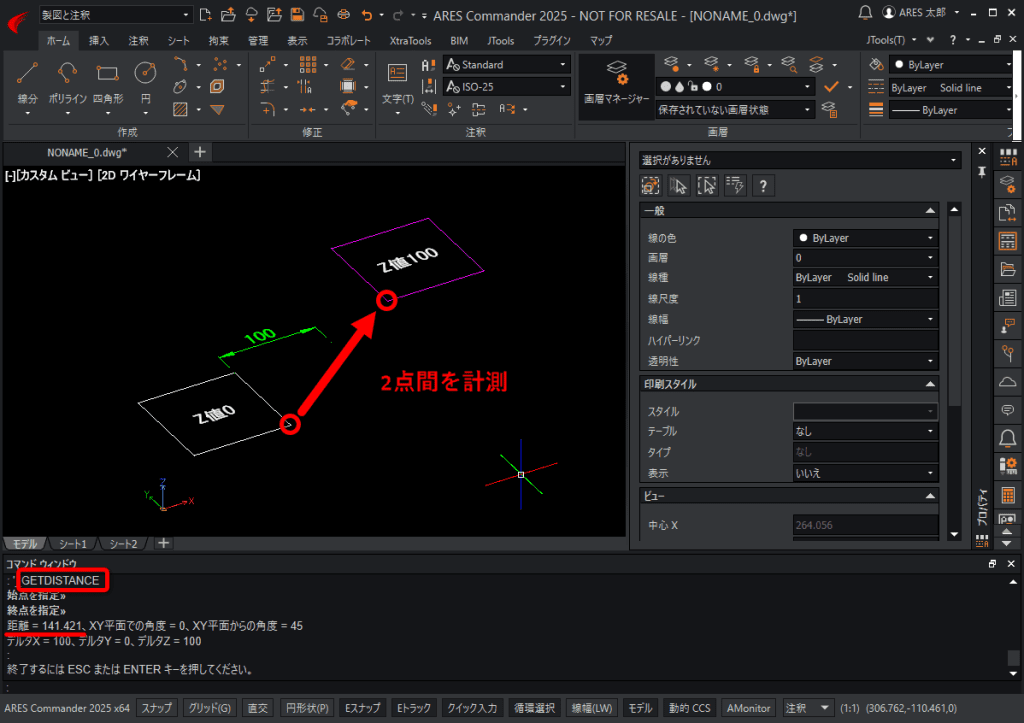The height and width of the screenshot is (723, 1024).
Task: Select the Circle (円) tool
Action: pyautogui.click(x=145, y=81)
